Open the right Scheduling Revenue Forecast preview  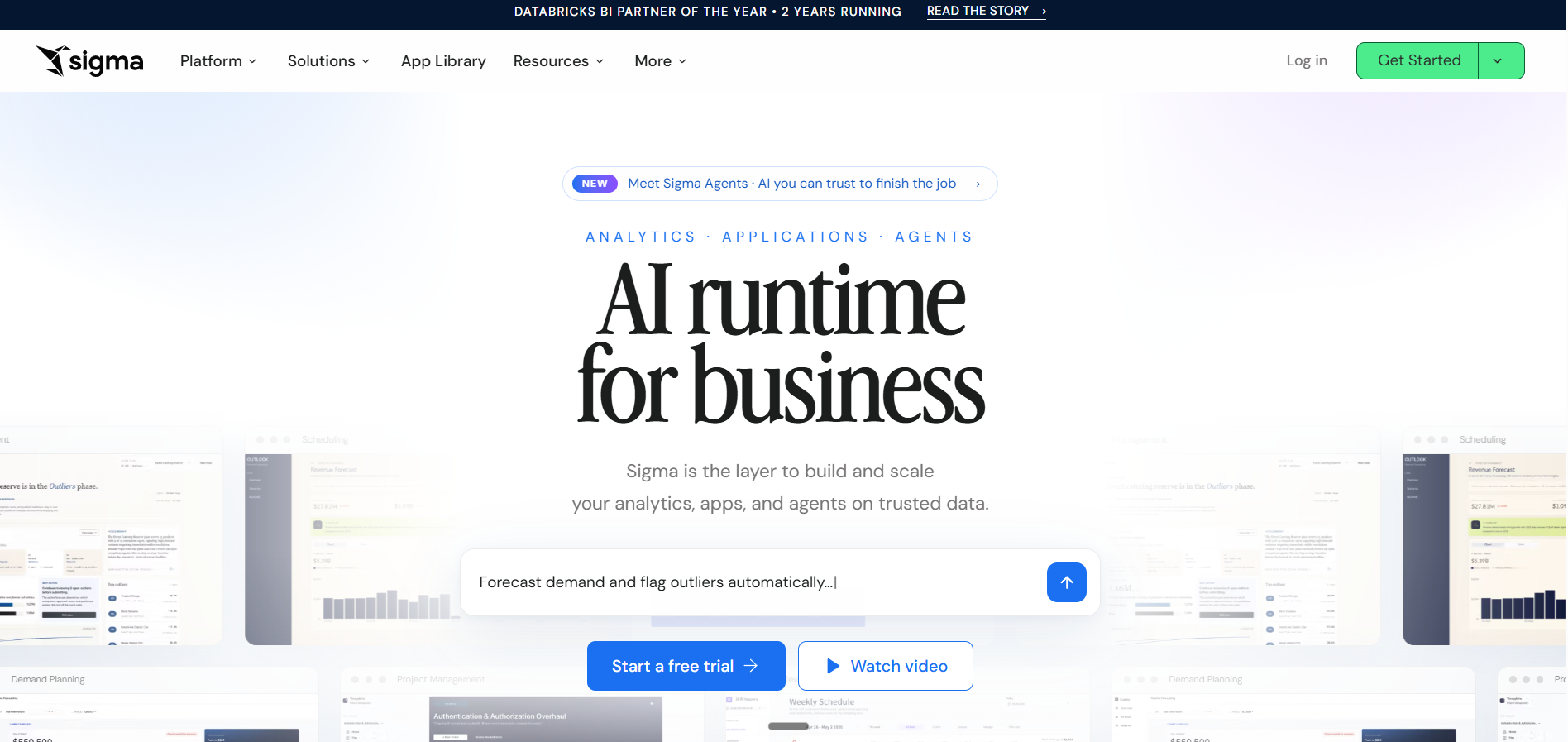1484,536
